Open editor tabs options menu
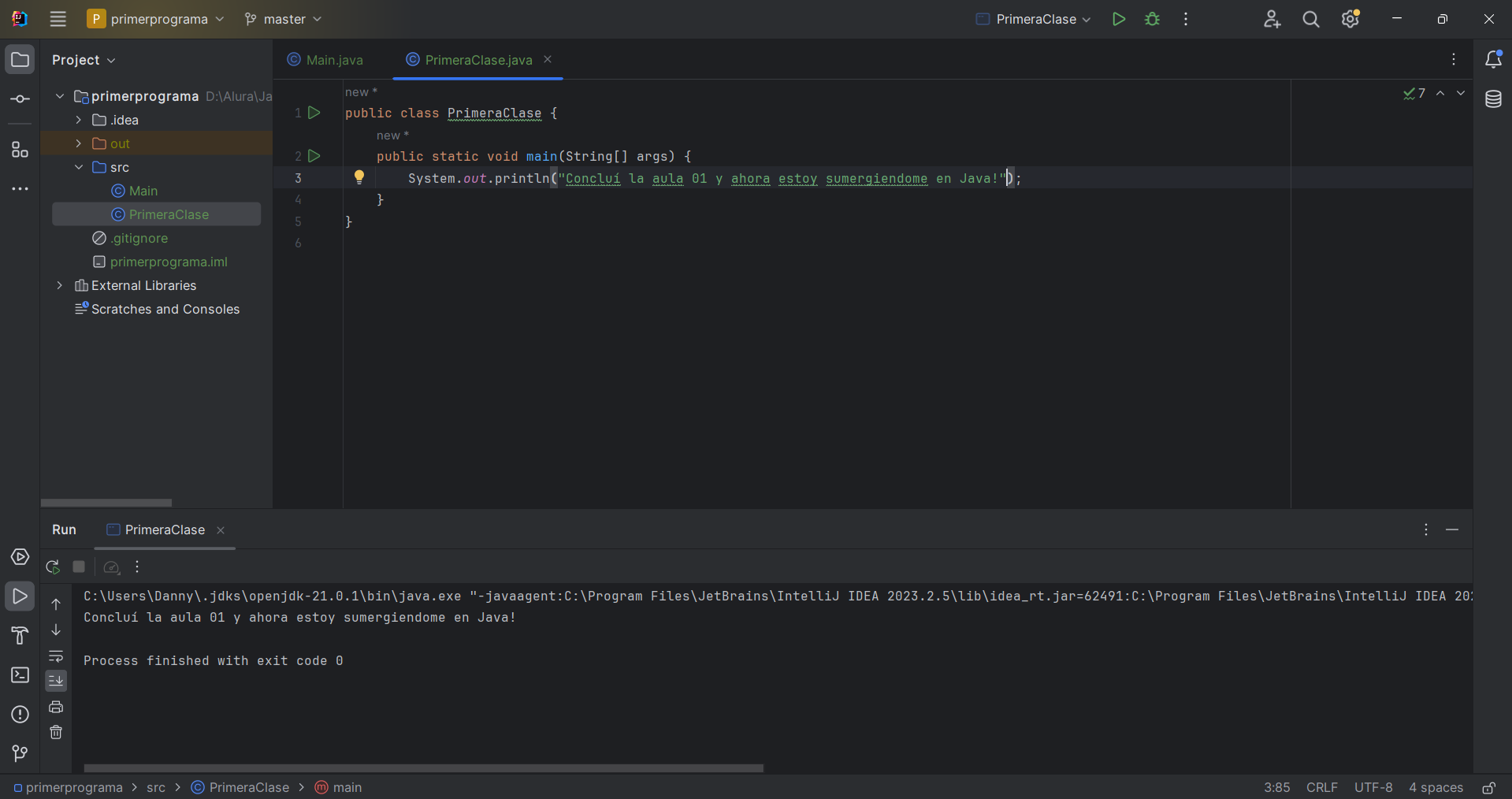 pyautogui.click(x=1454, y=59)
